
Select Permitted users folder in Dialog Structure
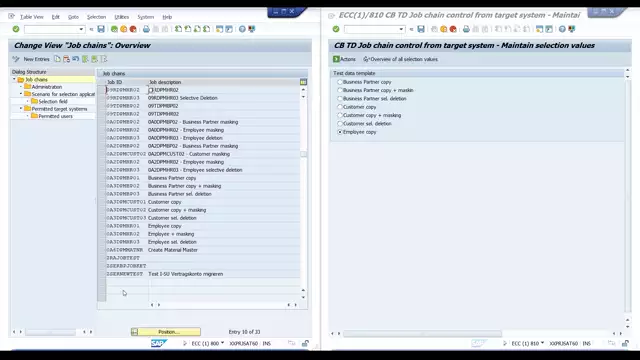click(x=52, y=116)
